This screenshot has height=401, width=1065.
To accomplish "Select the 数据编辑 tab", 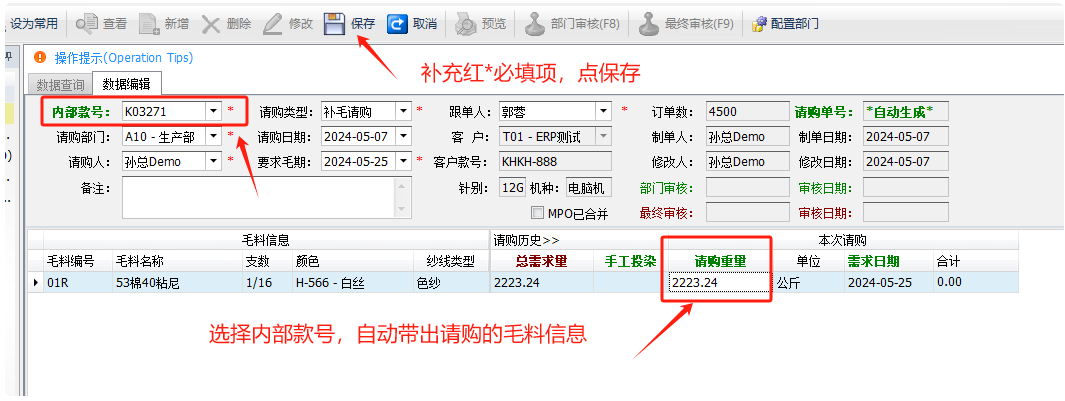I will coord(126,84).
